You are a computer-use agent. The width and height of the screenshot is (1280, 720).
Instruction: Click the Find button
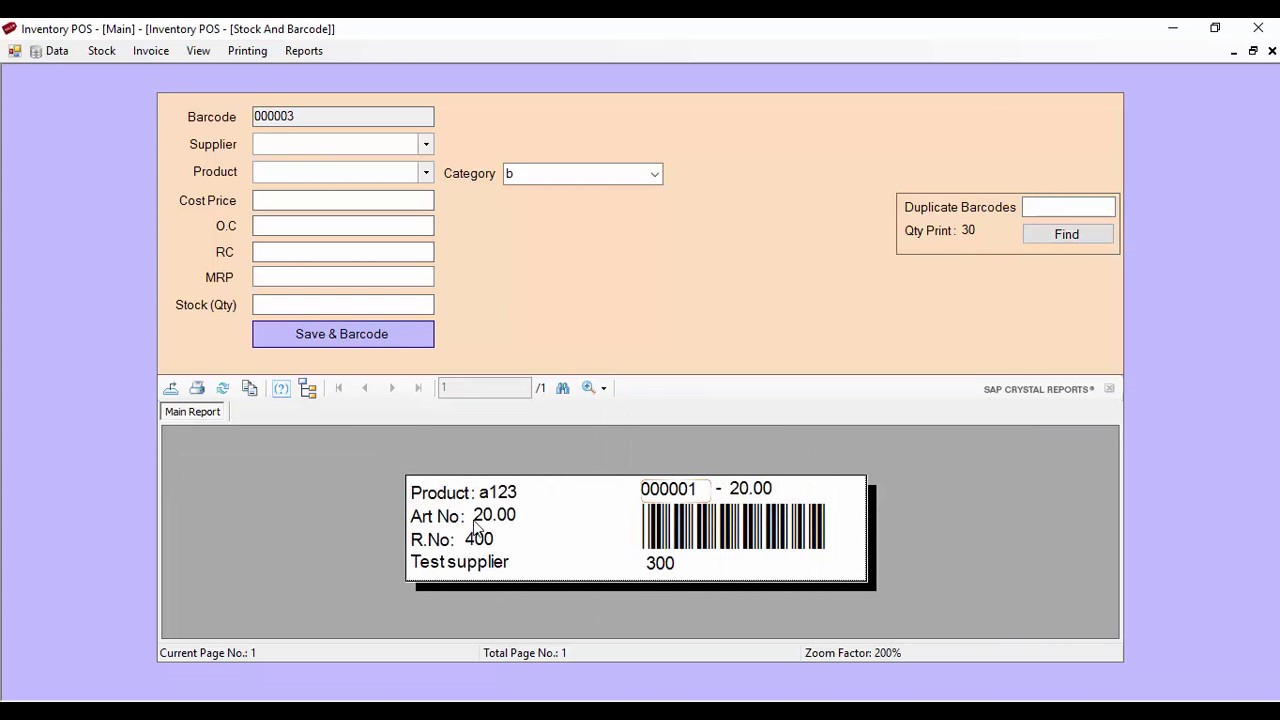1067,234
